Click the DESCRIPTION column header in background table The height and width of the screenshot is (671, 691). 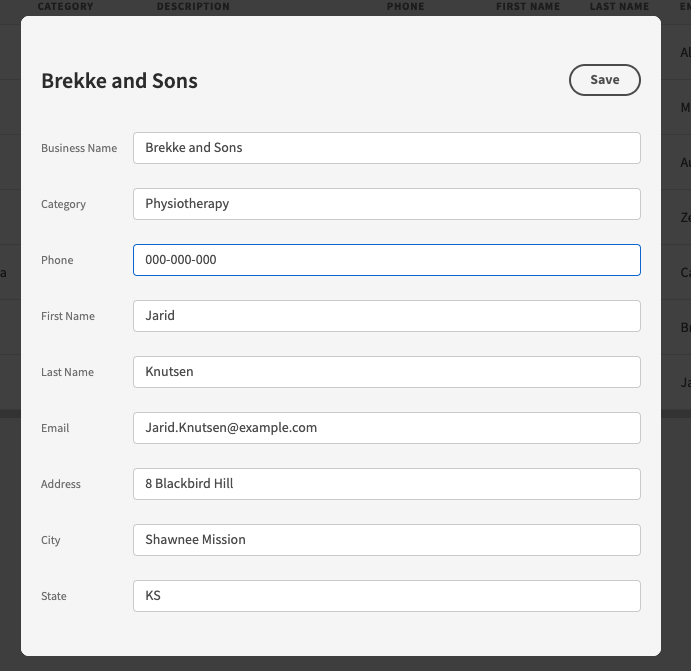[193, 6]
